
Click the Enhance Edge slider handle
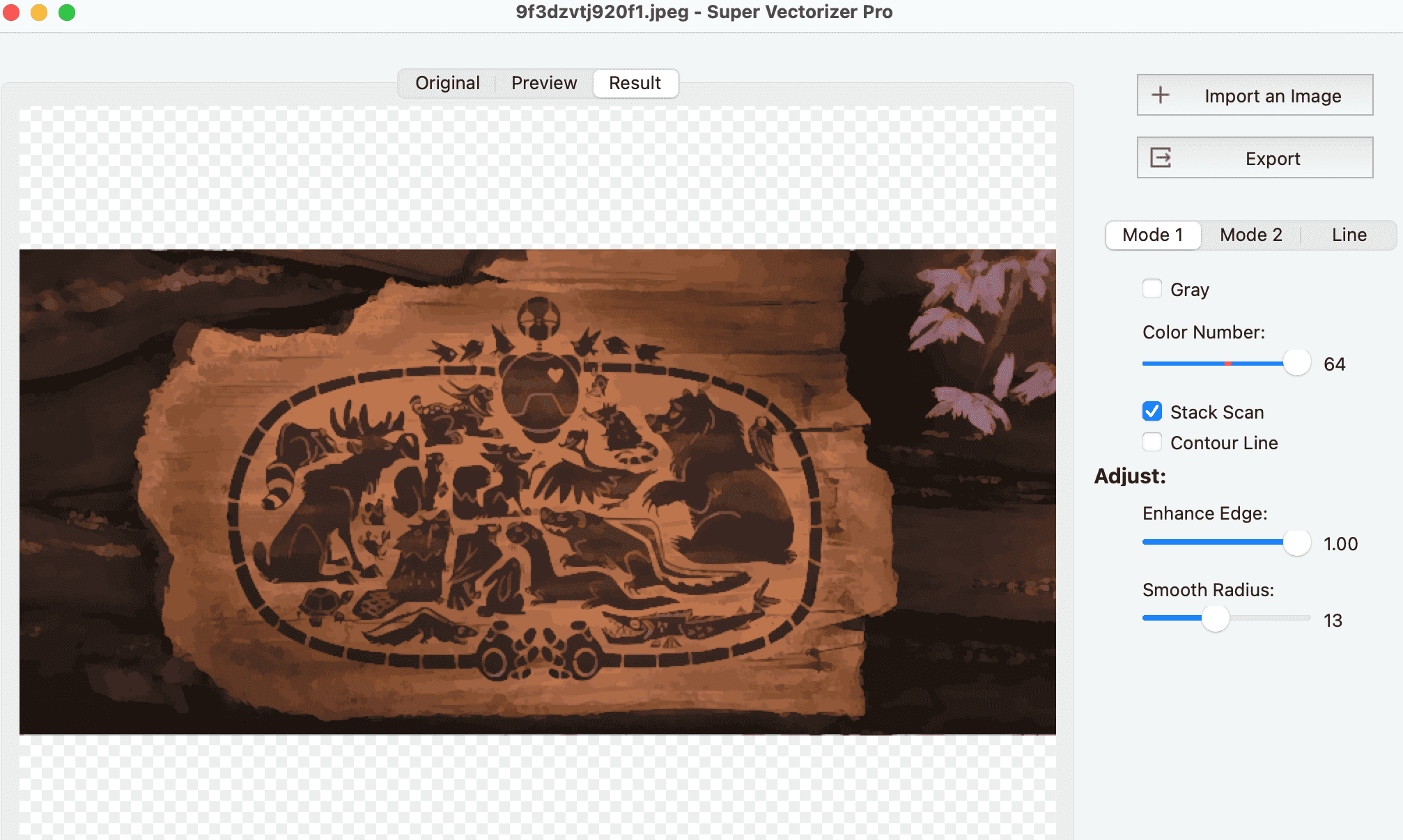[x=1296, y=542]
